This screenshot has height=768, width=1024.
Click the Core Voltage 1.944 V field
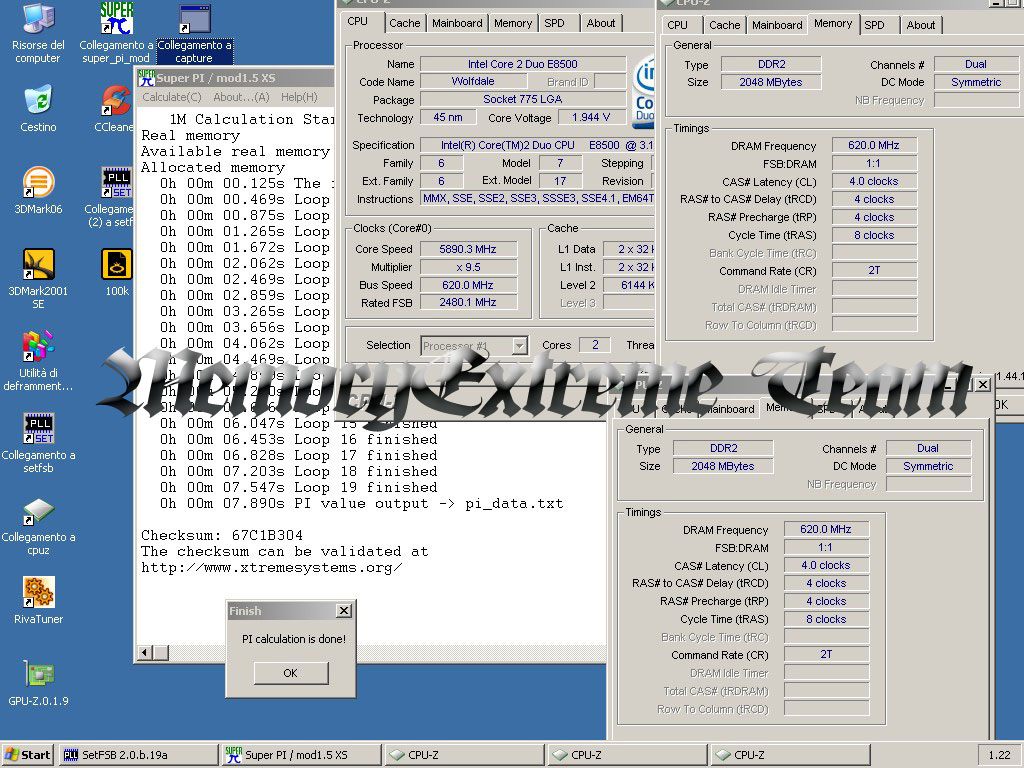coord(591,118)
